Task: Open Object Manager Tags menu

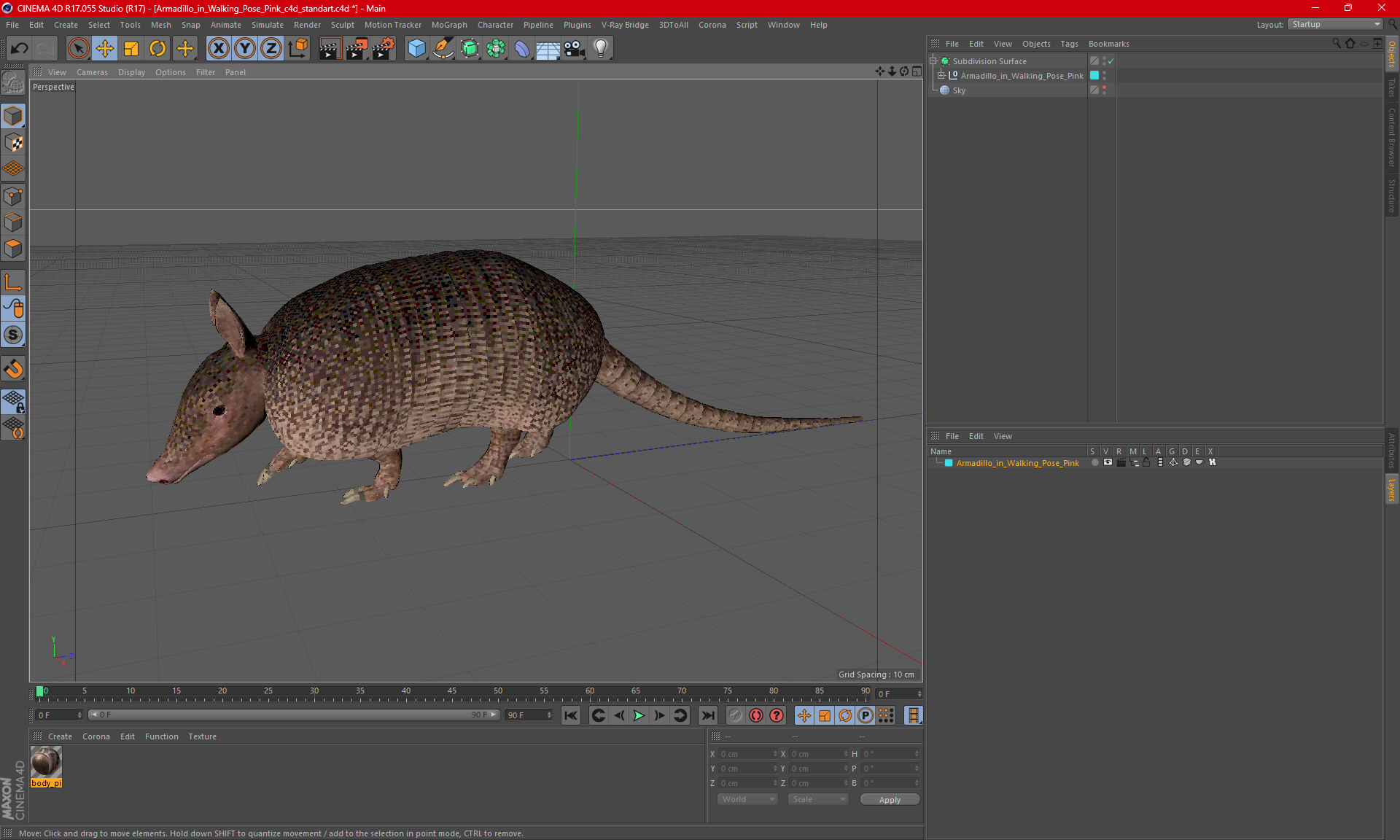Action: [1069, 44]
